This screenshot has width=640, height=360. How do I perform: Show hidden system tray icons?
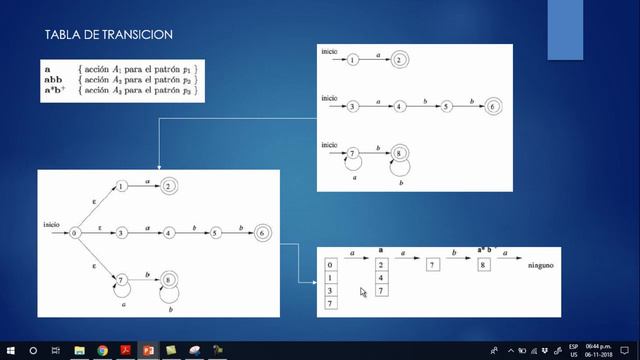(511, 350)
